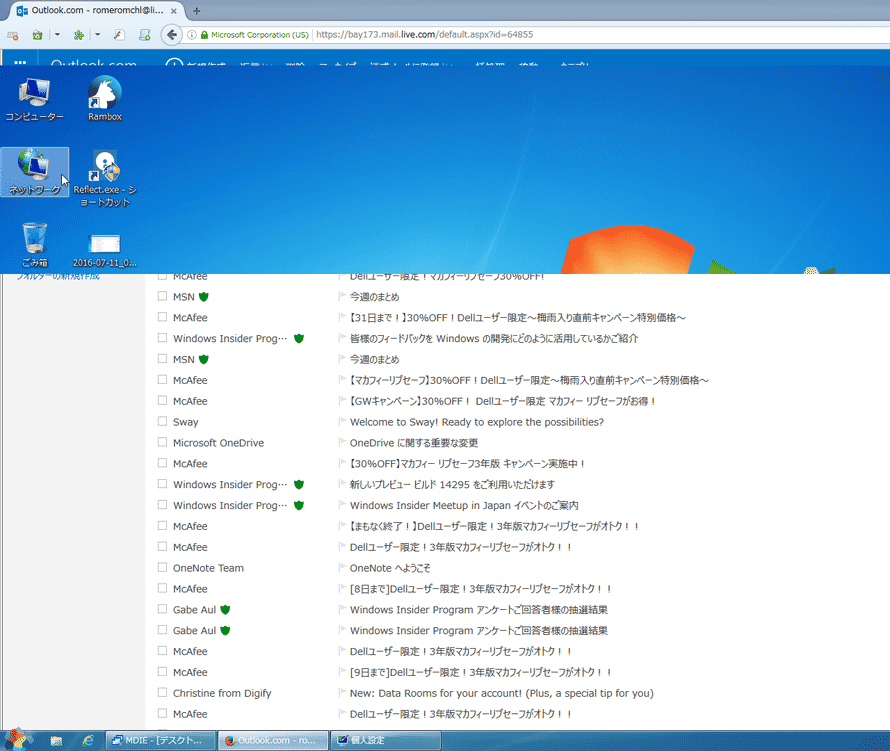Flag the Microsoft OneDrive email
This screenshot has width=890, height=751.
pos(342,443)
